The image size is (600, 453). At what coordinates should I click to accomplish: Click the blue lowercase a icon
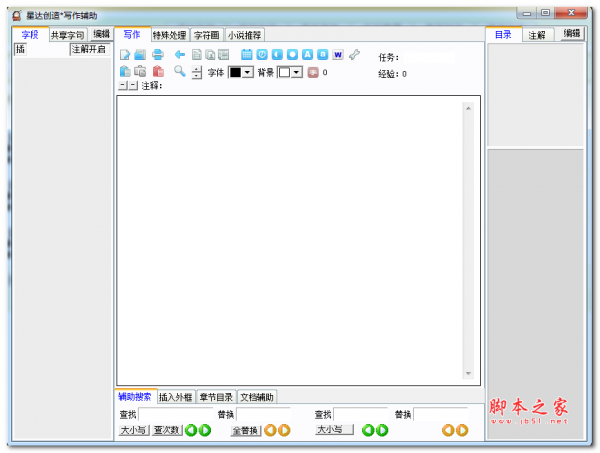pyautogui.click(x=323, y=55)
